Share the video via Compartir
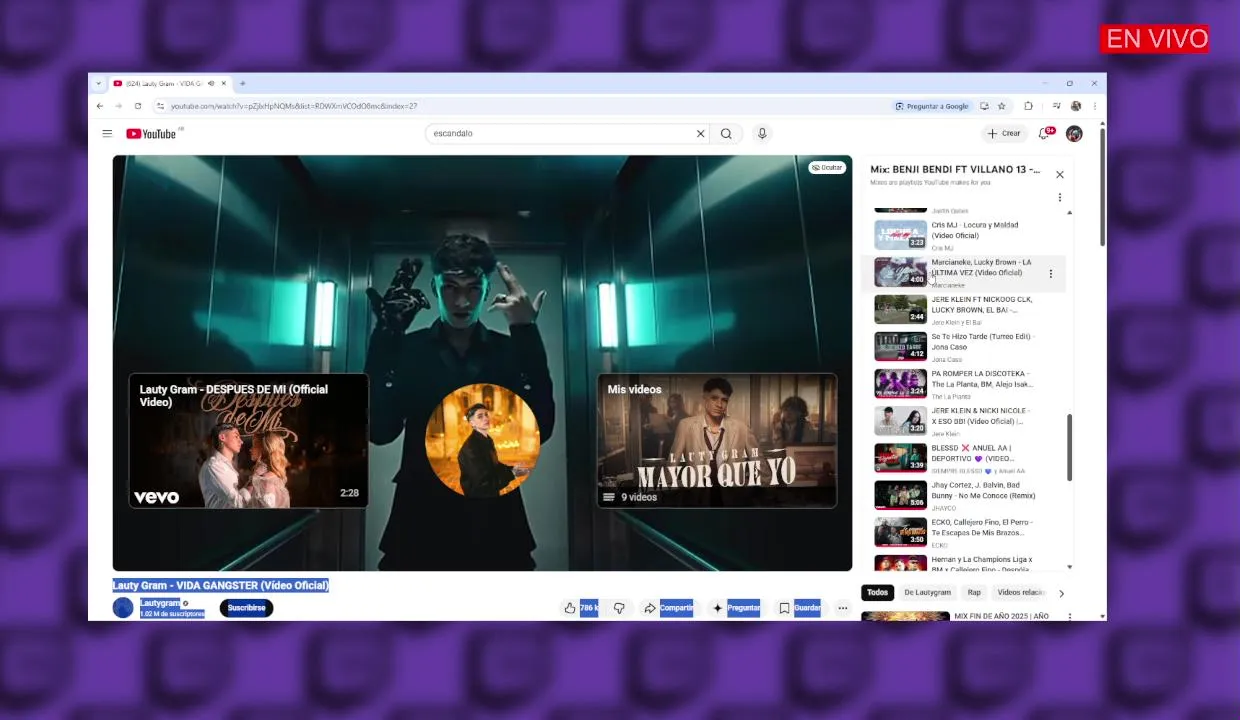Screen dimensions: 1240x720 pos(668,608)
